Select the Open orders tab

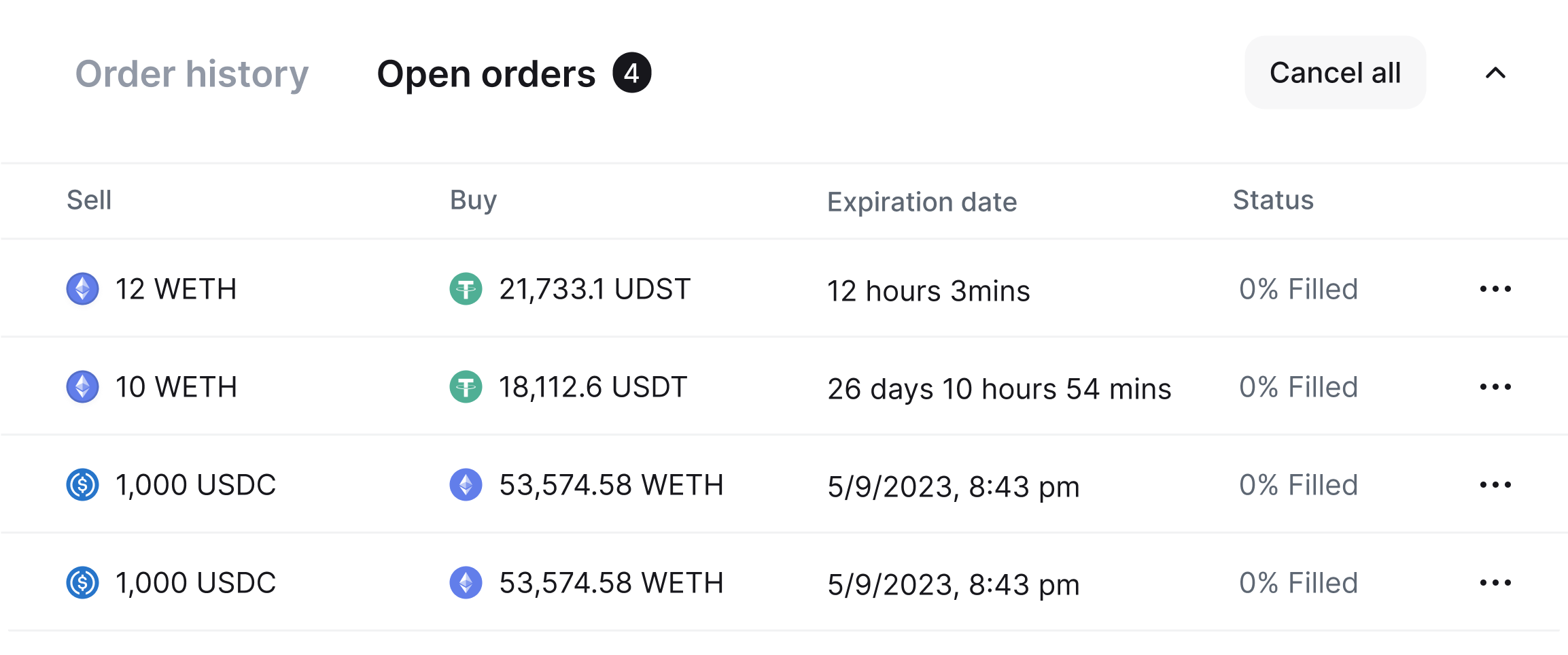[486, 73]
